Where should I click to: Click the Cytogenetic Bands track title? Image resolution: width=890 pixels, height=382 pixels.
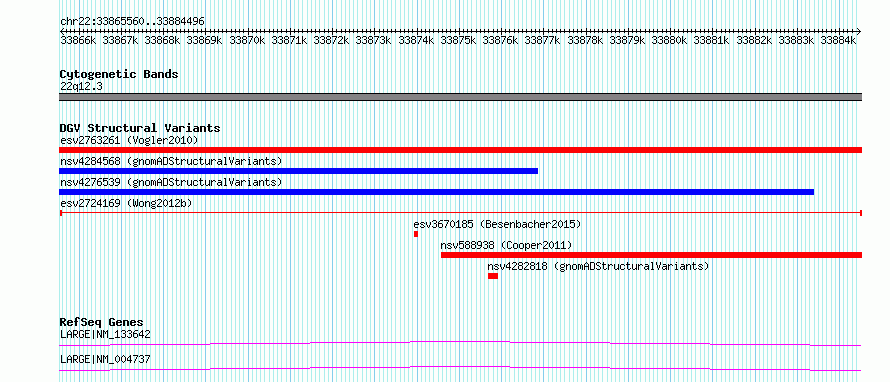point(119,74)
